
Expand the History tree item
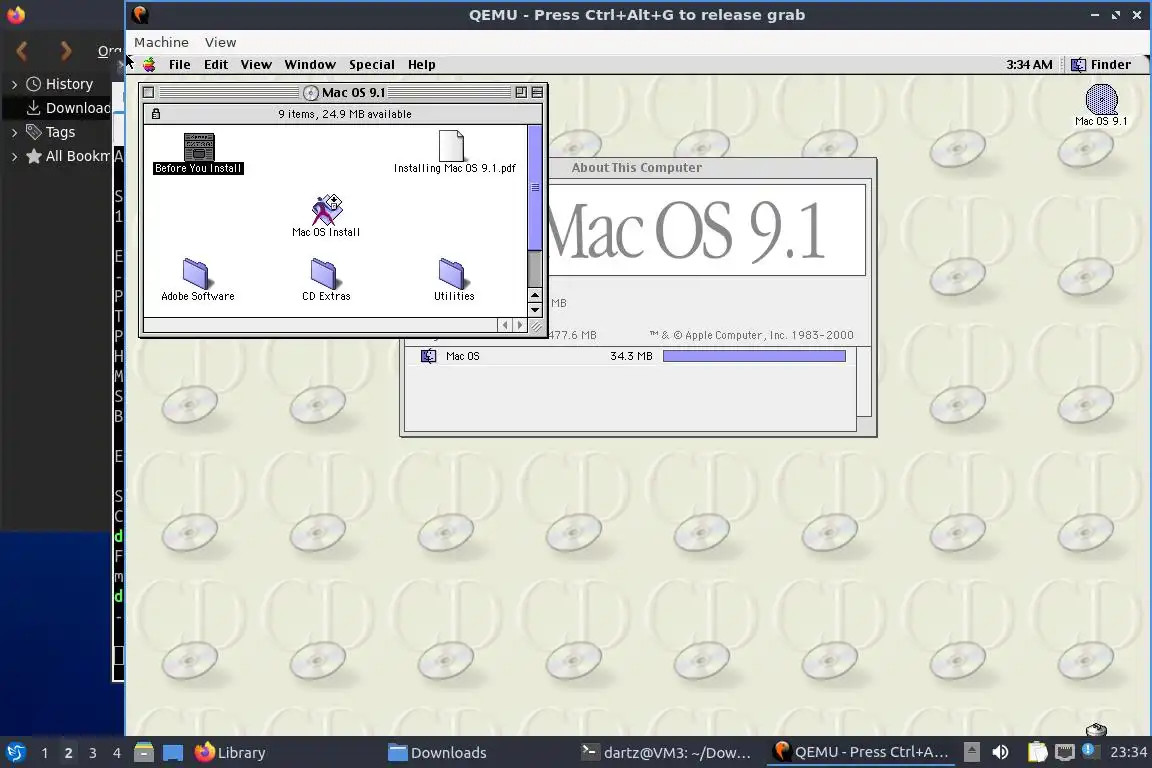(14, 85)
